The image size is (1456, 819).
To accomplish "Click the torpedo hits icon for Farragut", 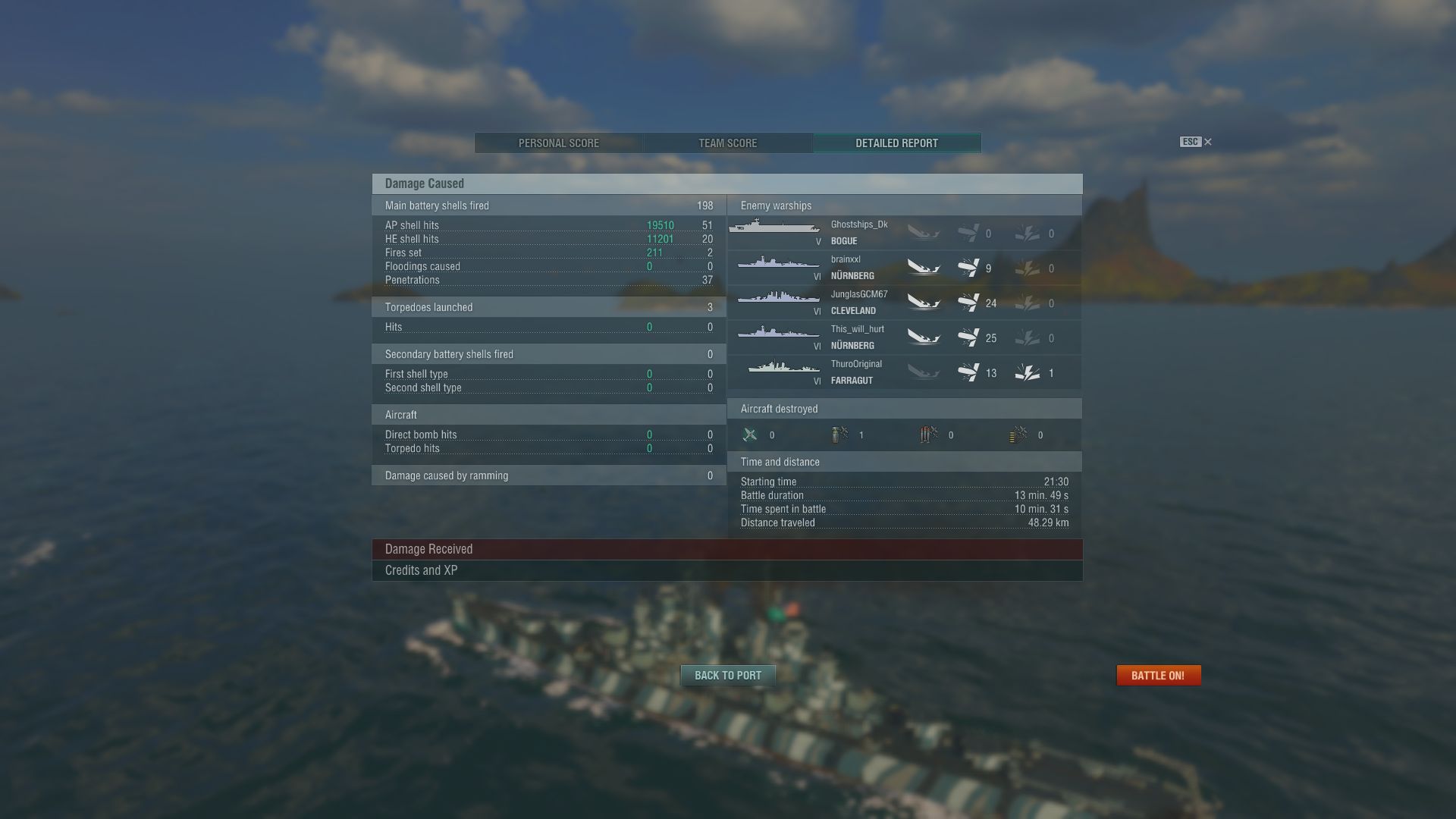I will [1028, 372].
